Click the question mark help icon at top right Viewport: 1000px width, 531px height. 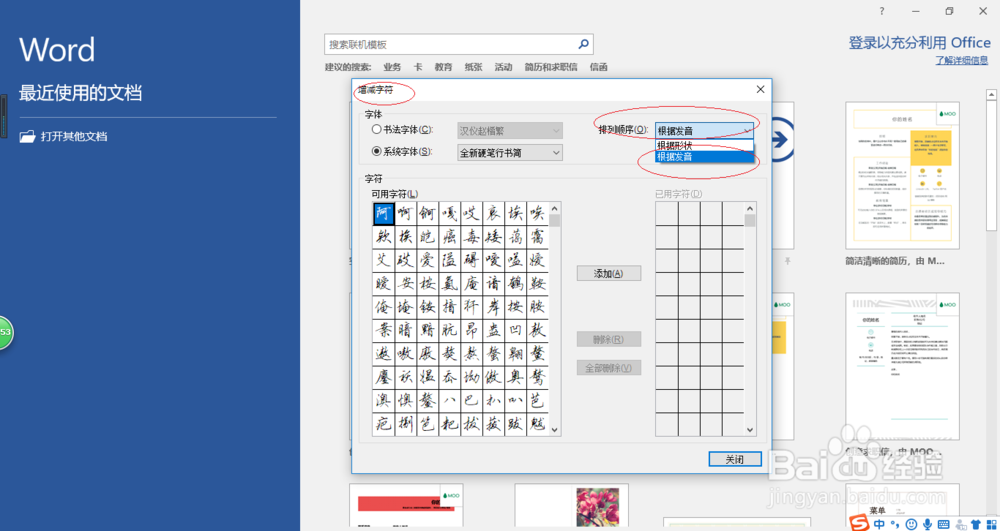(x=881, y=11)
